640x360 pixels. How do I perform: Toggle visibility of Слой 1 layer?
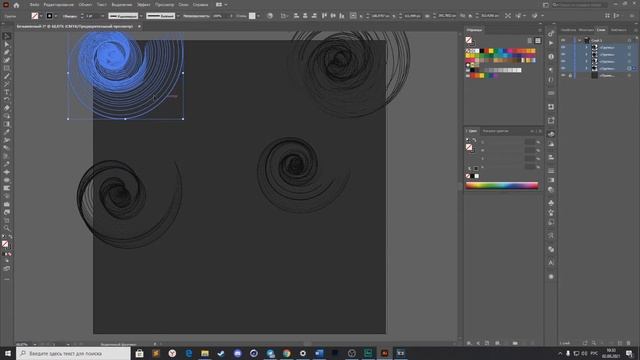[x=563, y=40]
